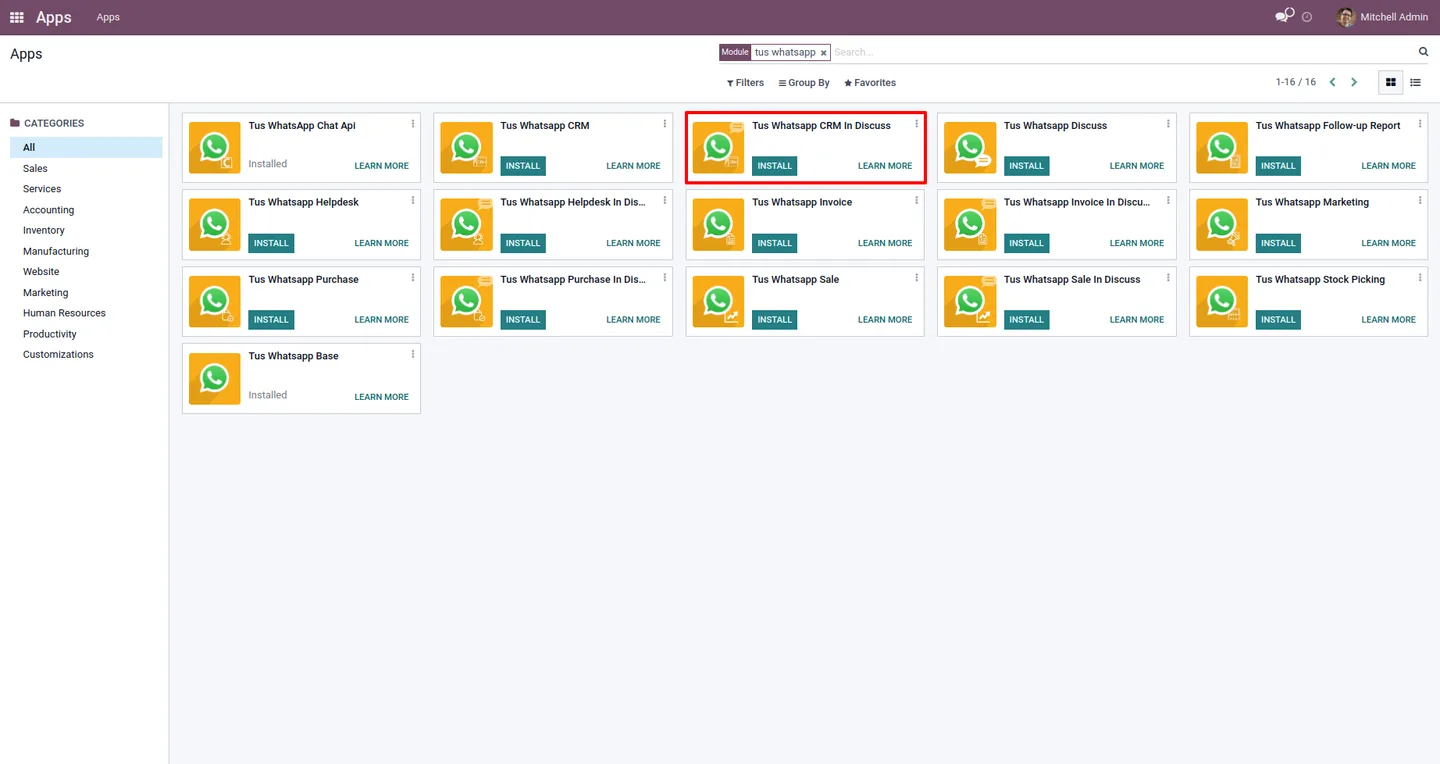Click the Tus Whatsapp Helpdesk app icon
Image resolution: width=1440 pixels, height=764 pixels.
point(215,225)
